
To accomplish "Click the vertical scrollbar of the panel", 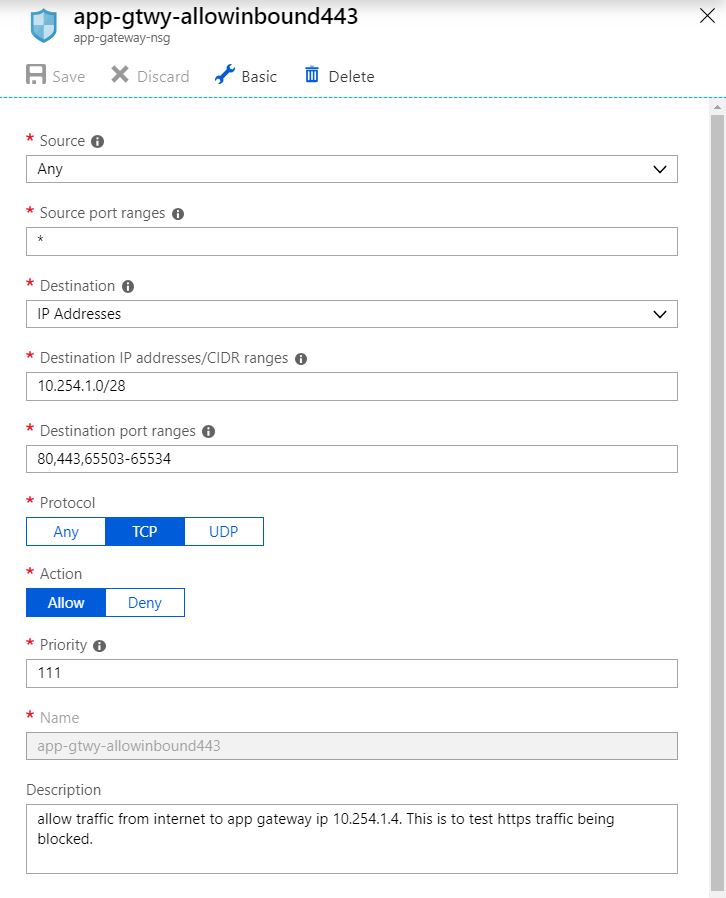I will (x=717, y=498).
